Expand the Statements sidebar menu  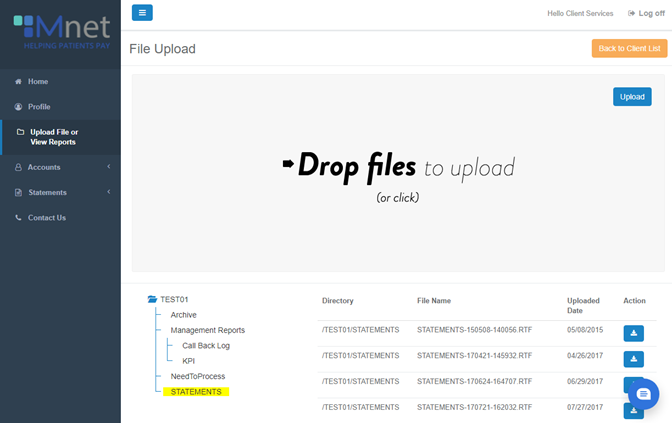[60, 192]
